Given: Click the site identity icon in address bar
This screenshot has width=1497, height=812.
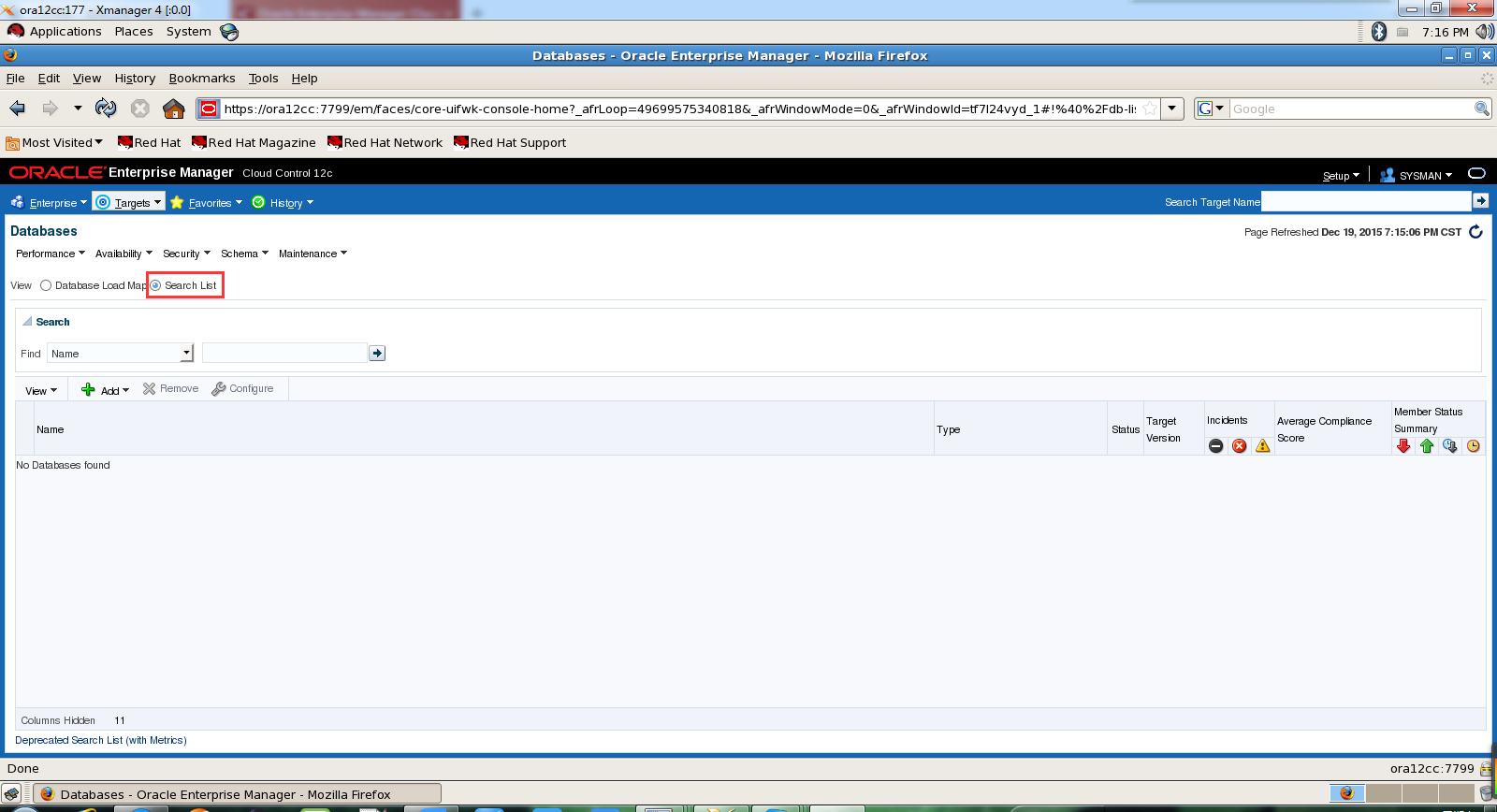Looking at the screenshot, I should tap(209, 109).
